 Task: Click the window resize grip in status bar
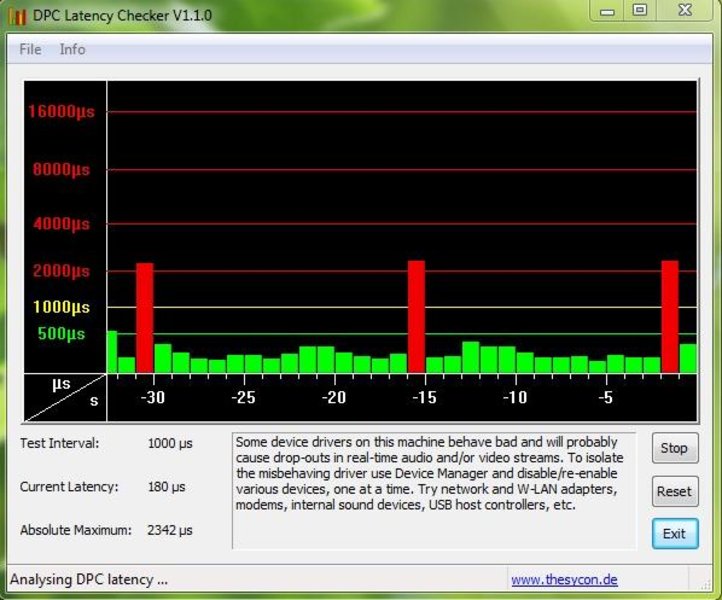[x=705, y=585]
